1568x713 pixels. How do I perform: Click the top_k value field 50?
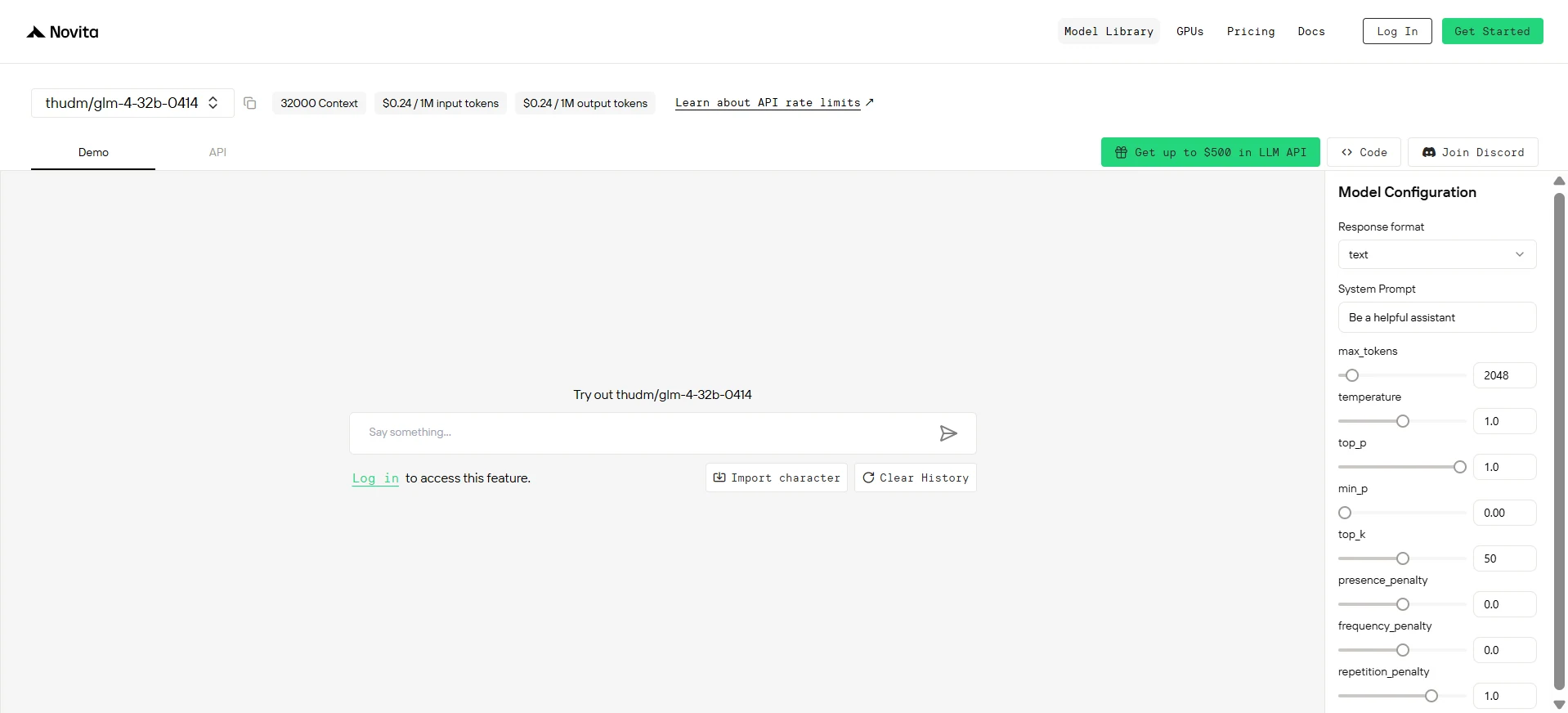[1505, 558]
